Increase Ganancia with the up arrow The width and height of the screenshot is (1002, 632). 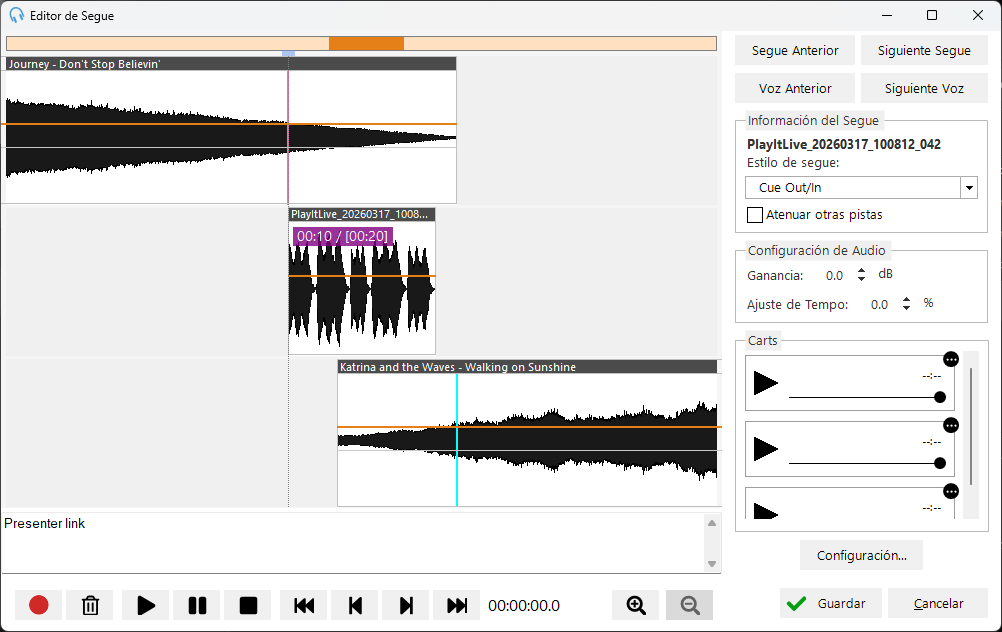[x=861, y=271]
